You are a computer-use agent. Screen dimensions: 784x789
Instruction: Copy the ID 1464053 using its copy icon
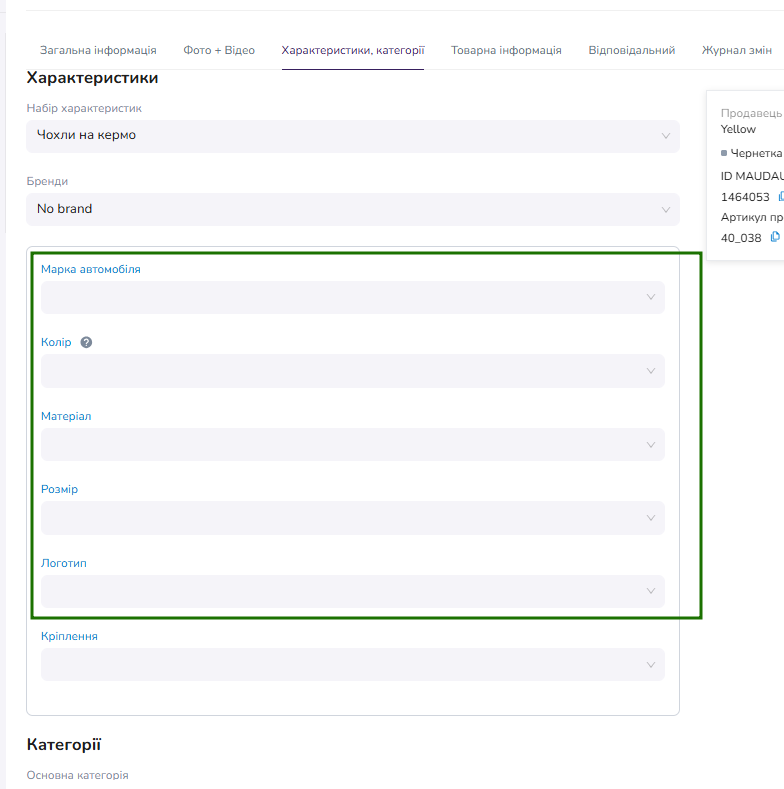pos(780,196)
